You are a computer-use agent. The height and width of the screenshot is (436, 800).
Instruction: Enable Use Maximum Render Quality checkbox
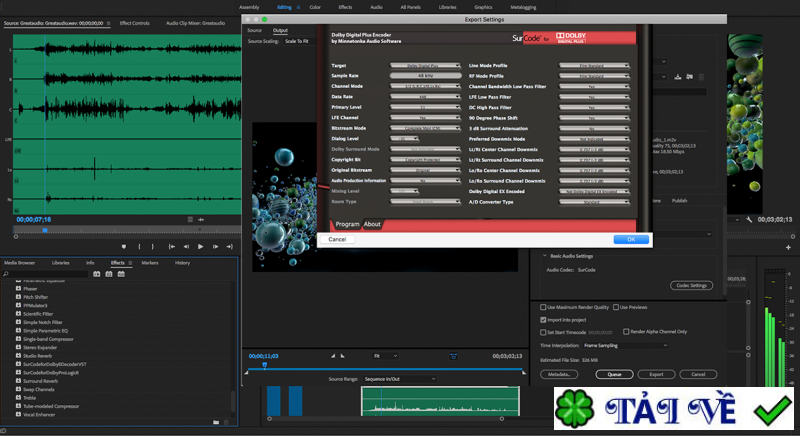click(543, 307)
